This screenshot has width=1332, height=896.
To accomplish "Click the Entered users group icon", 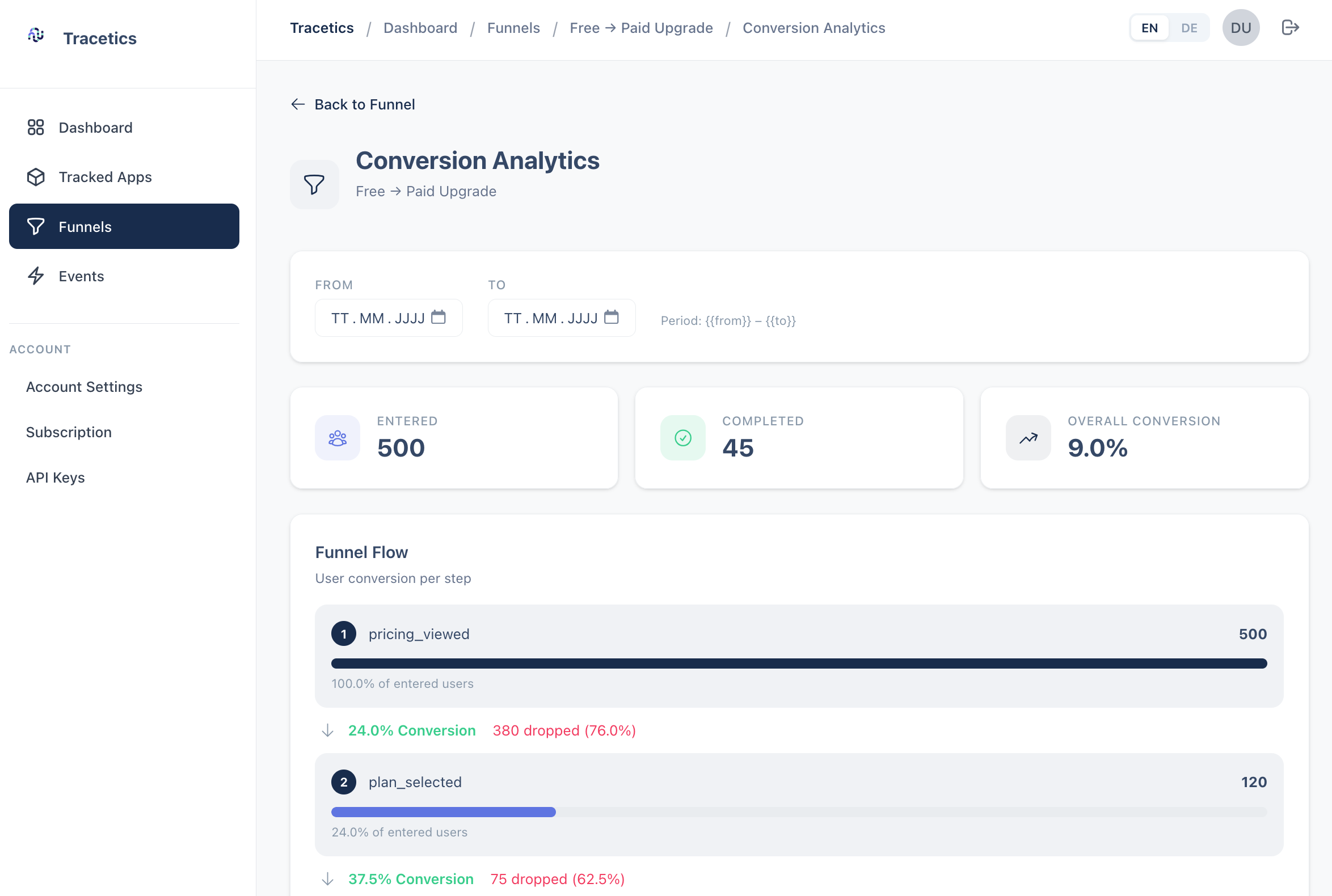I will coord(338,438).
